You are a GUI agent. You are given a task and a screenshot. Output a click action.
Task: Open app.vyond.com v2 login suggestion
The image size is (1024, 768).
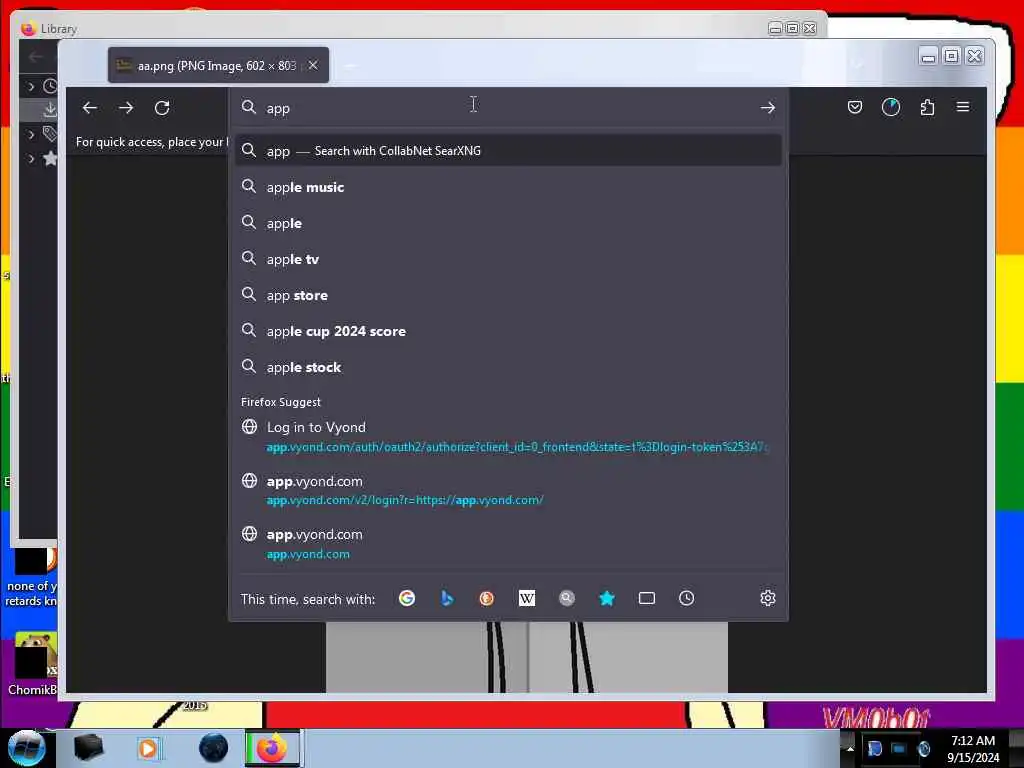(508, 490)
